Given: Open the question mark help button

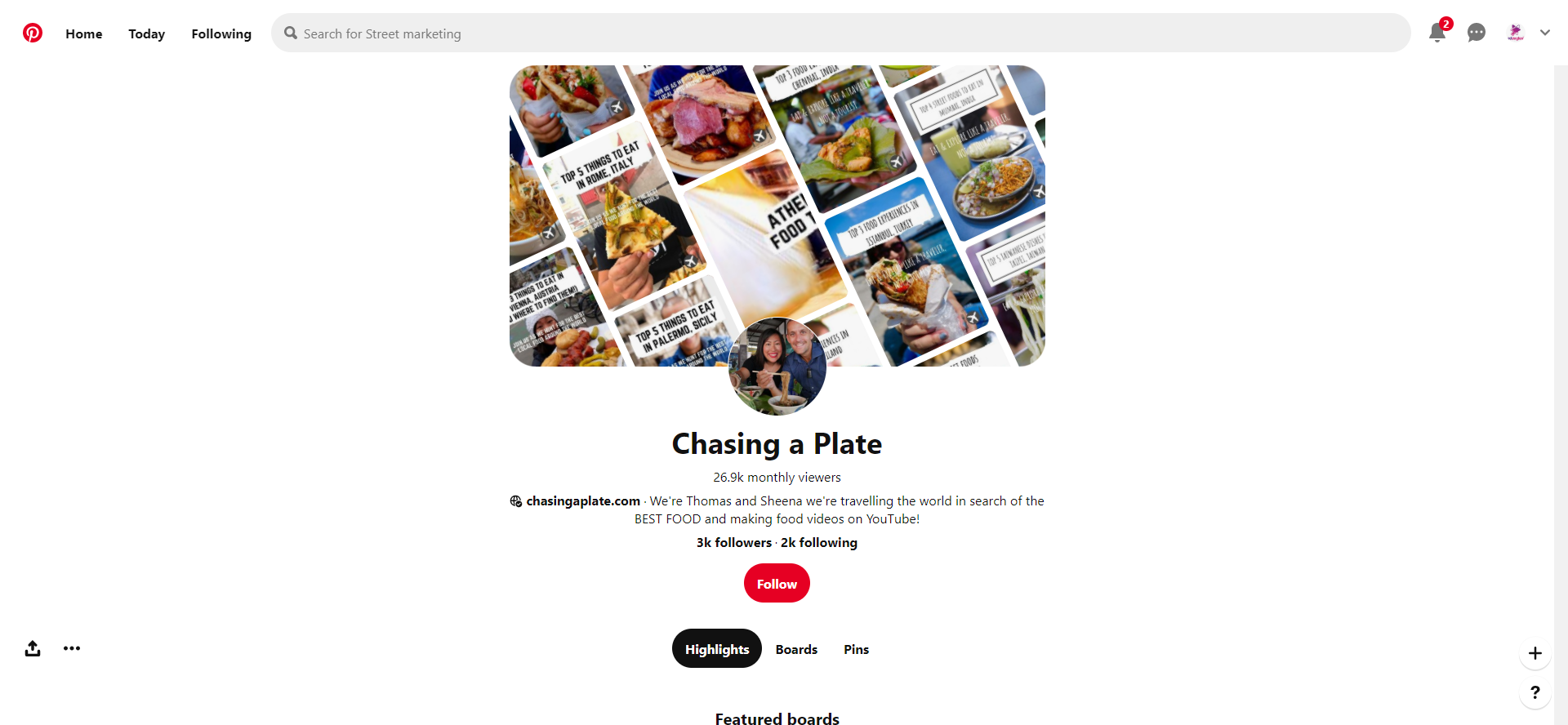Looking at the screenshot, I should [x=1535, y=692].
